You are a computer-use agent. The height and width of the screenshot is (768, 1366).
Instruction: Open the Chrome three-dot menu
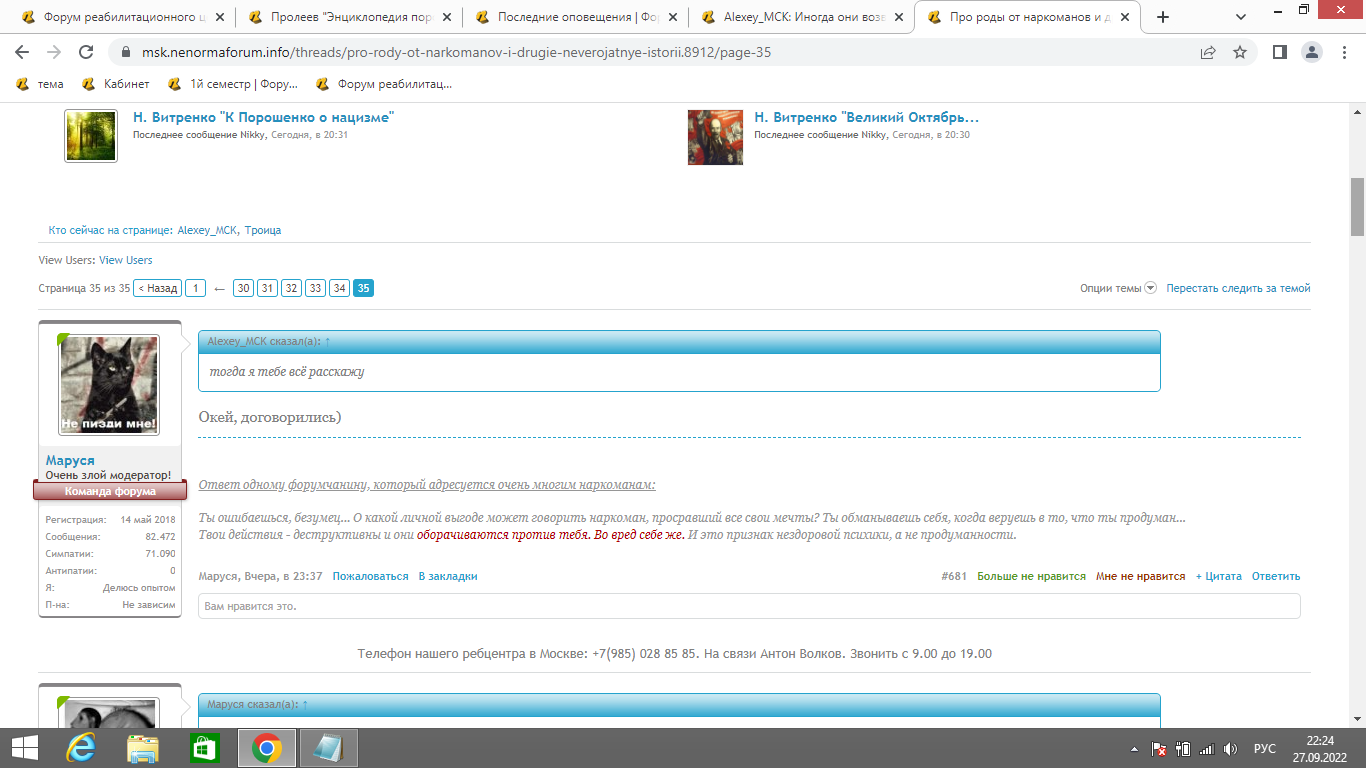[x=1345, y=52]
